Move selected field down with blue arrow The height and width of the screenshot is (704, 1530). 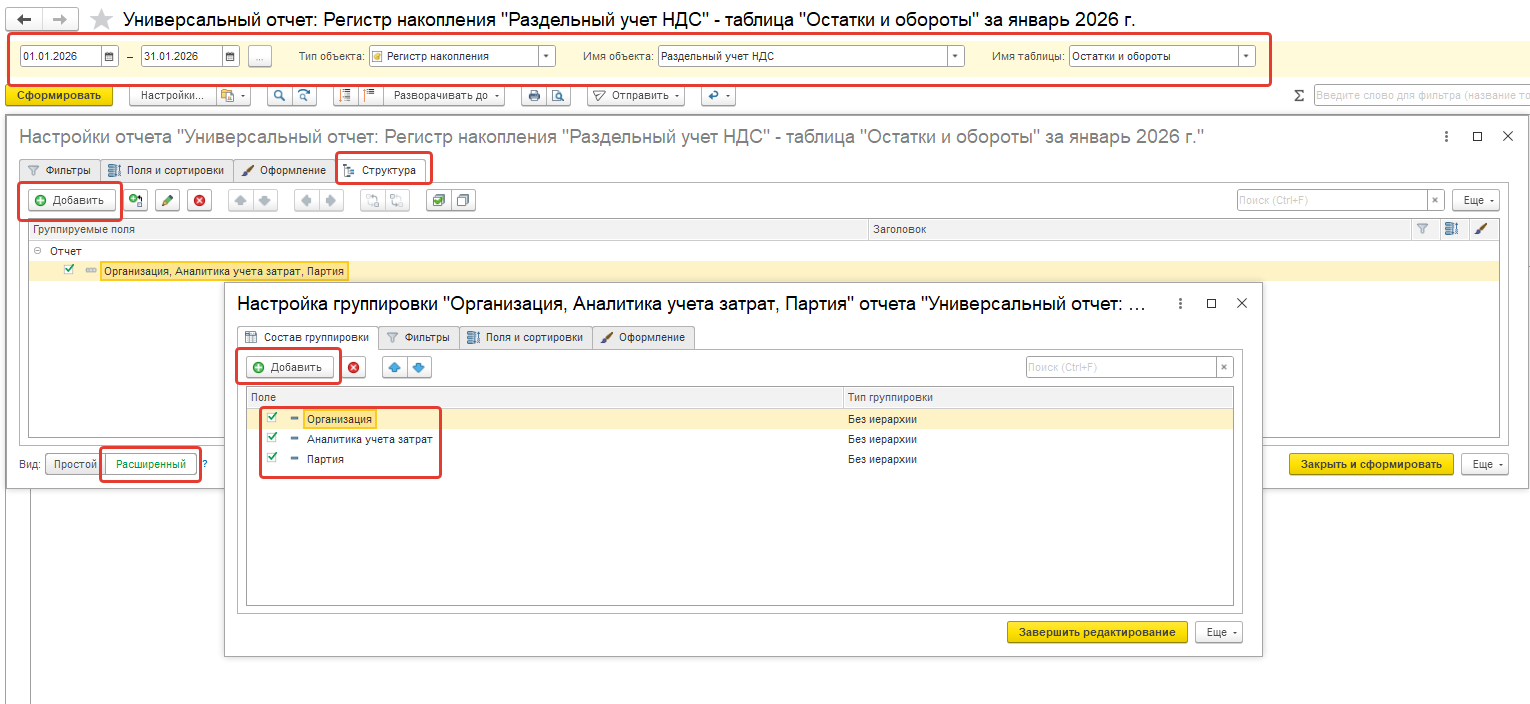click(418, 367)
